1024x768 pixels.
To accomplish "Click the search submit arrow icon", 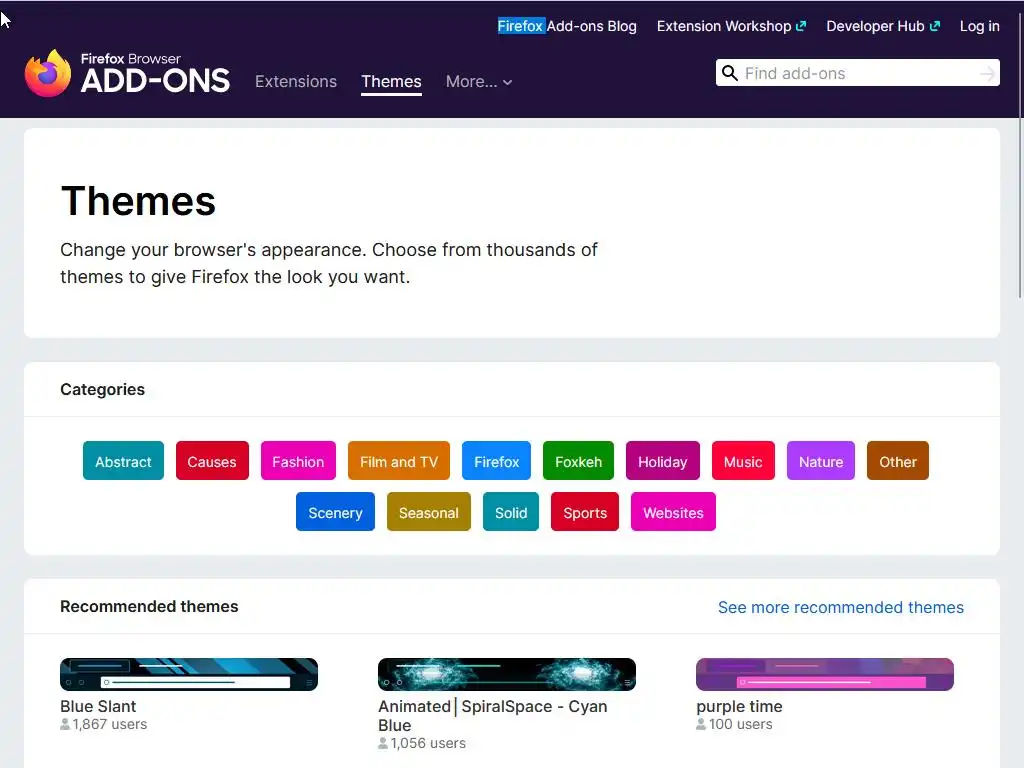I will point(987,74).
